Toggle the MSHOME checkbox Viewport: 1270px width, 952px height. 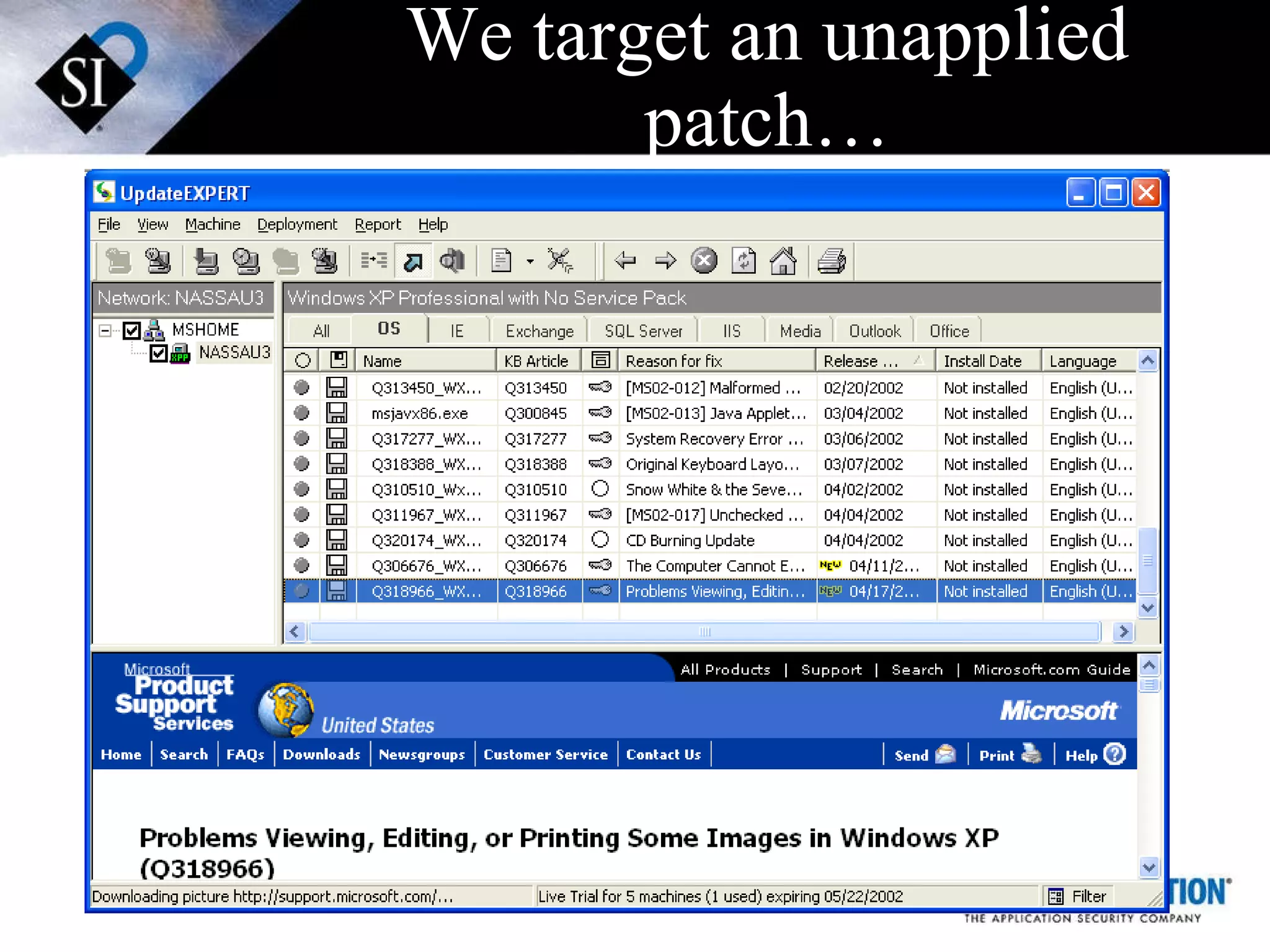tap(131, 330)
